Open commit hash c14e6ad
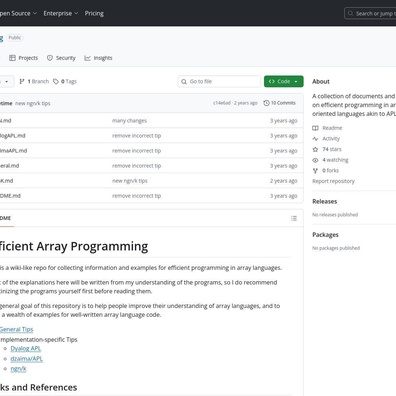The image size is (396, 396). click(x=222, y=103)
